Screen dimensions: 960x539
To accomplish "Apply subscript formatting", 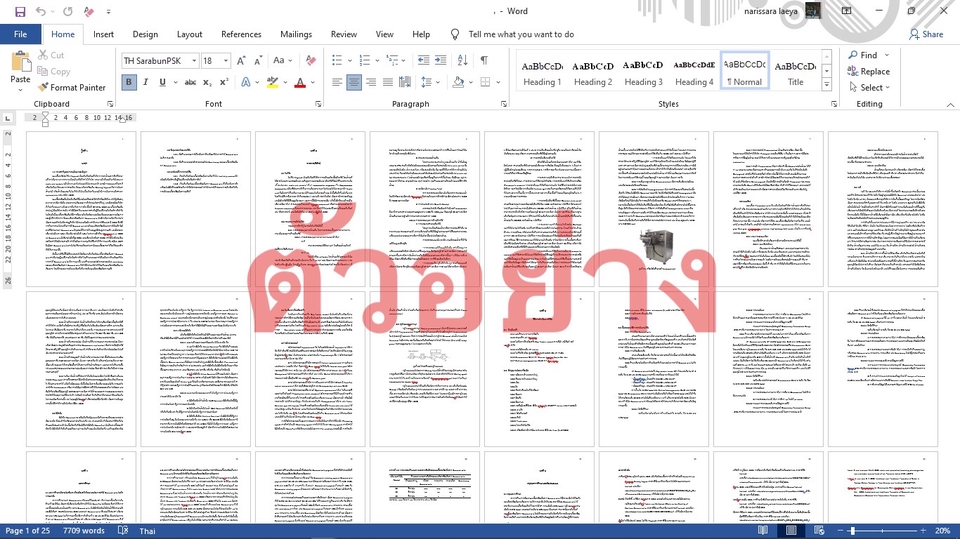I will 208,82.
